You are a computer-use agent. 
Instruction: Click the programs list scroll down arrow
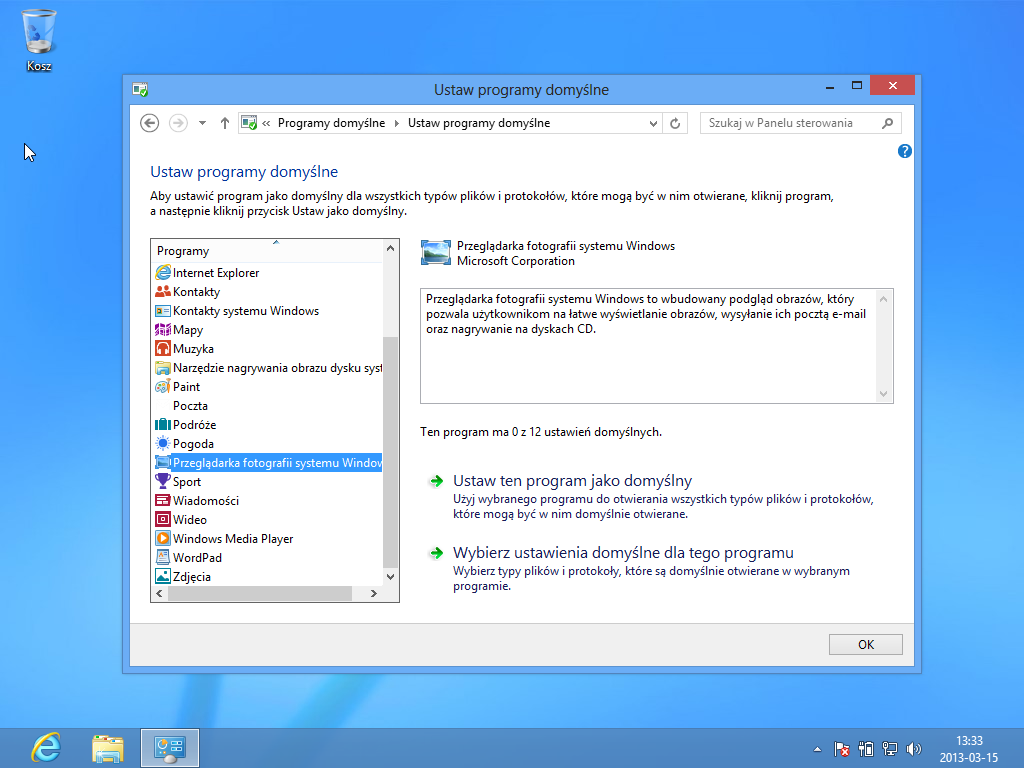click(x=391, y=576)
